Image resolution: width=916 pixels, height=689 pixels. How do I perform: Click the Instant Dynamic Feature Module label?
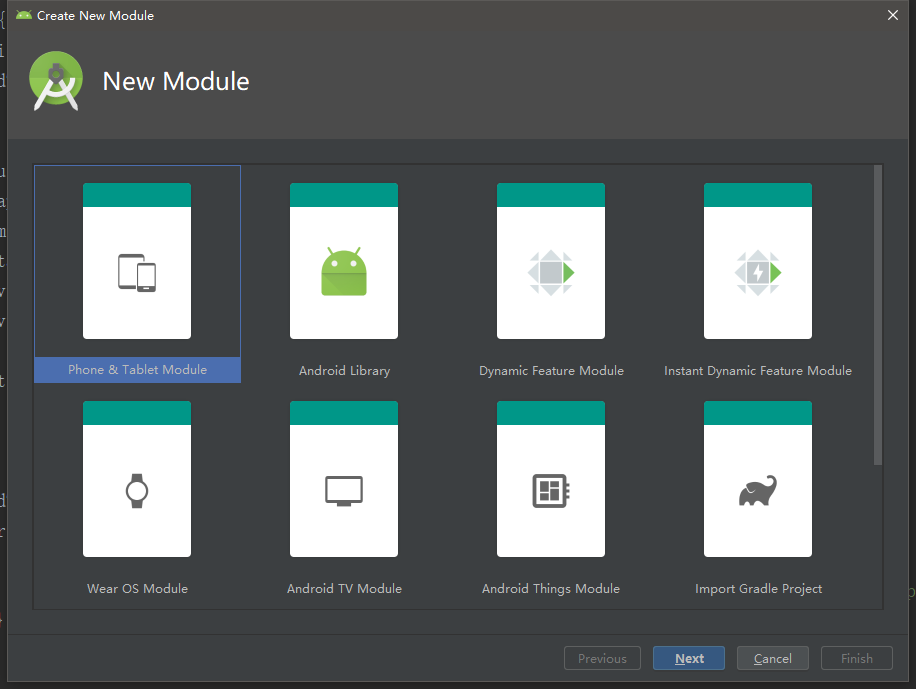pyautogui.click(x=758, y=371)
